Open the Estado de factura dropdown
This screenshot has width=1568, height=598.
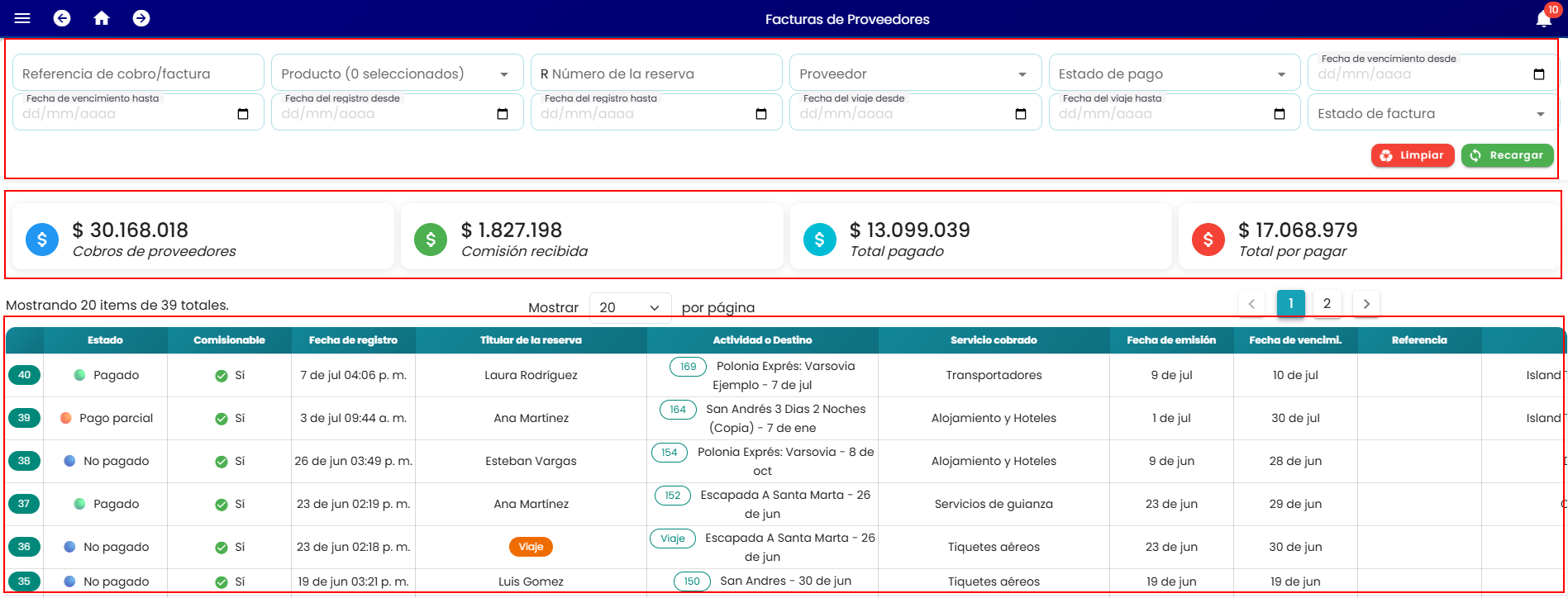[1433, 112]
